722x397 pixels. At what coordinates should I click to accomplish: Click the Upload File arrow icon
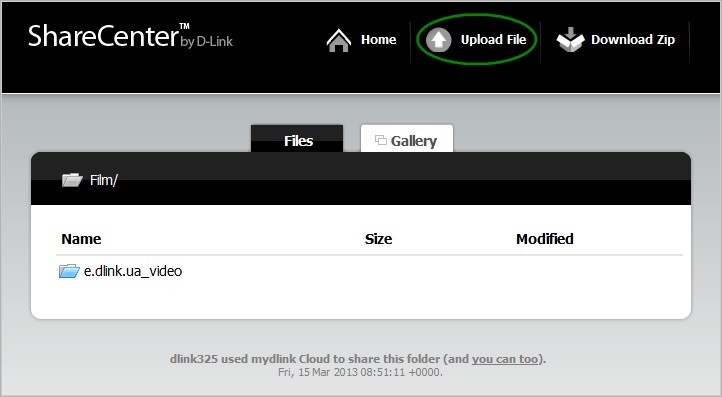[x=438, y=40]
